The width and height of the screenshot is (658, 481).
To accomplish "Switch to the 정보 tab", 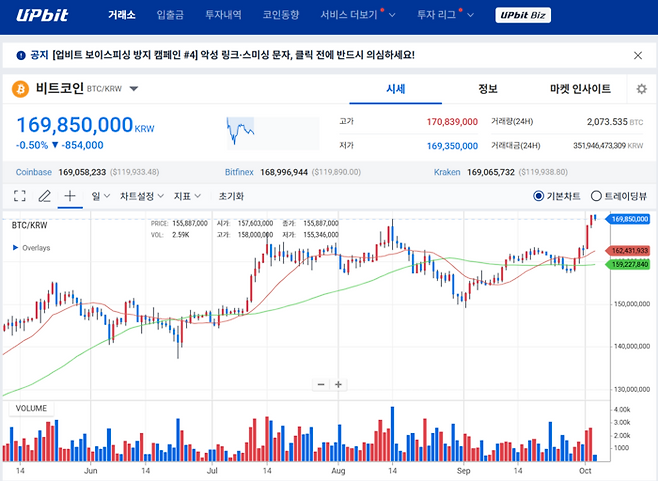I will pos(488,89).
